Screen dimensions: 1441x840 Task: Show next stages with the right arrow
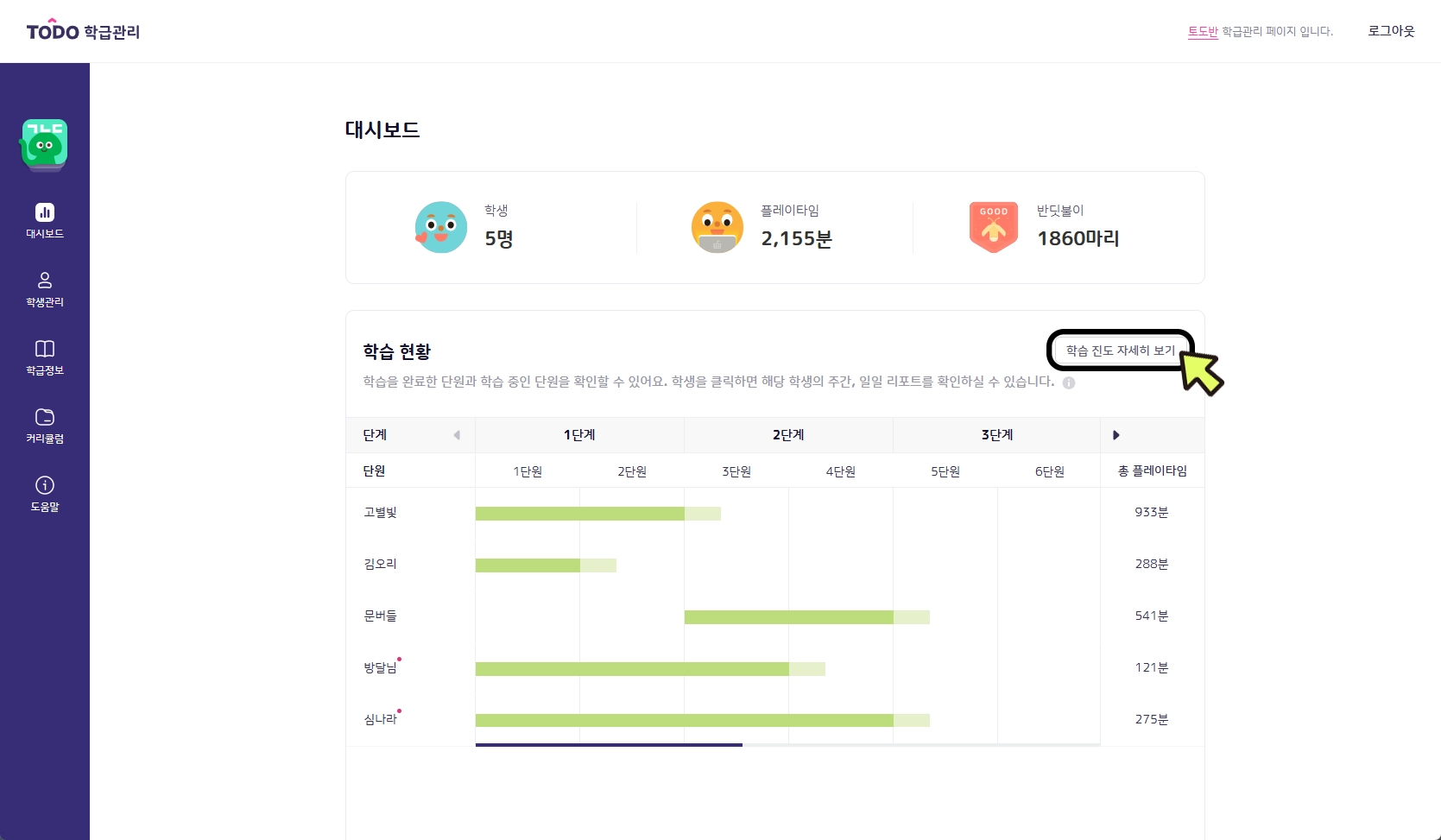click(1116, 435)
